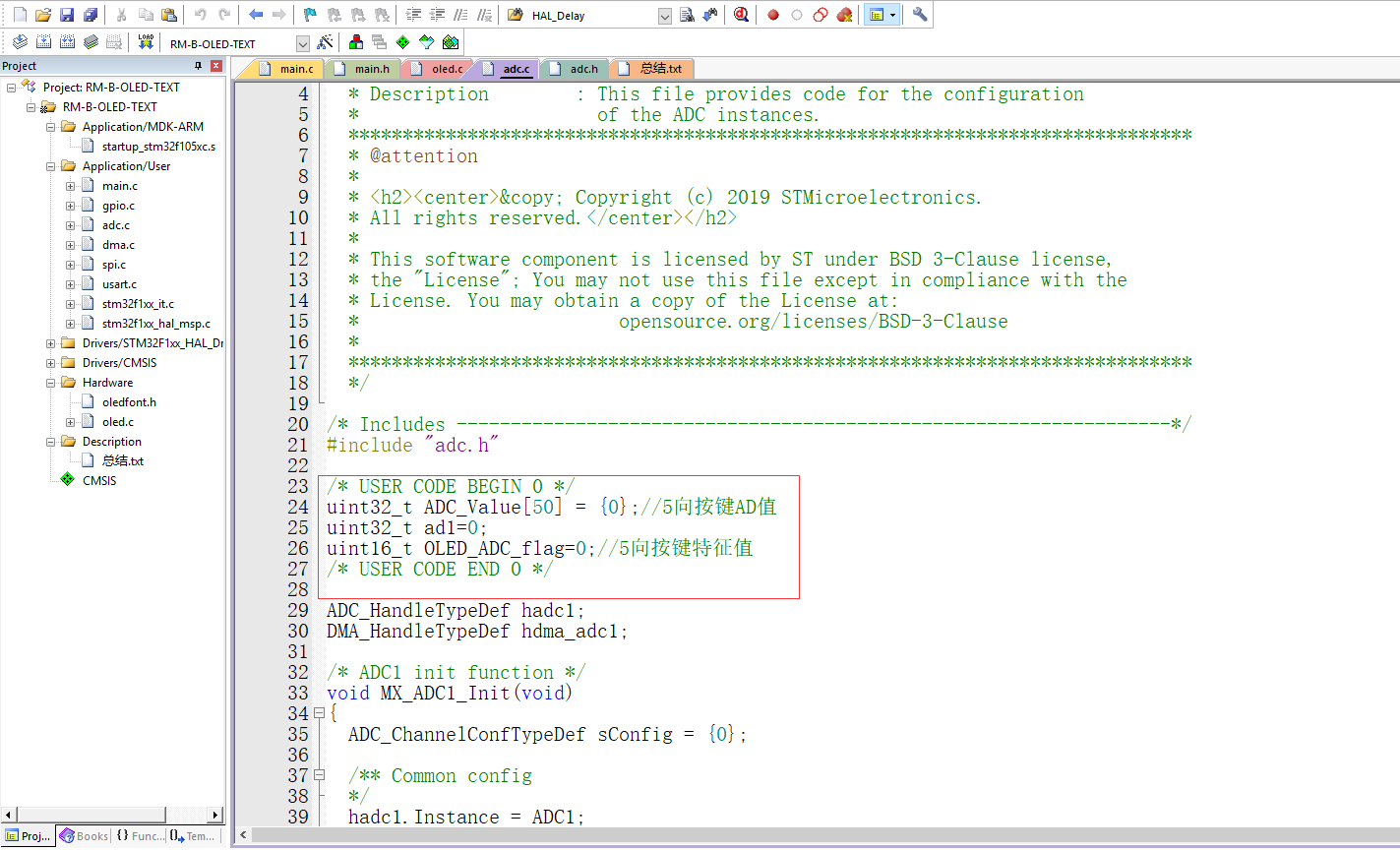Click the Batch build icon
This screenshot has height=850, width=1400.
pos(91,42)
